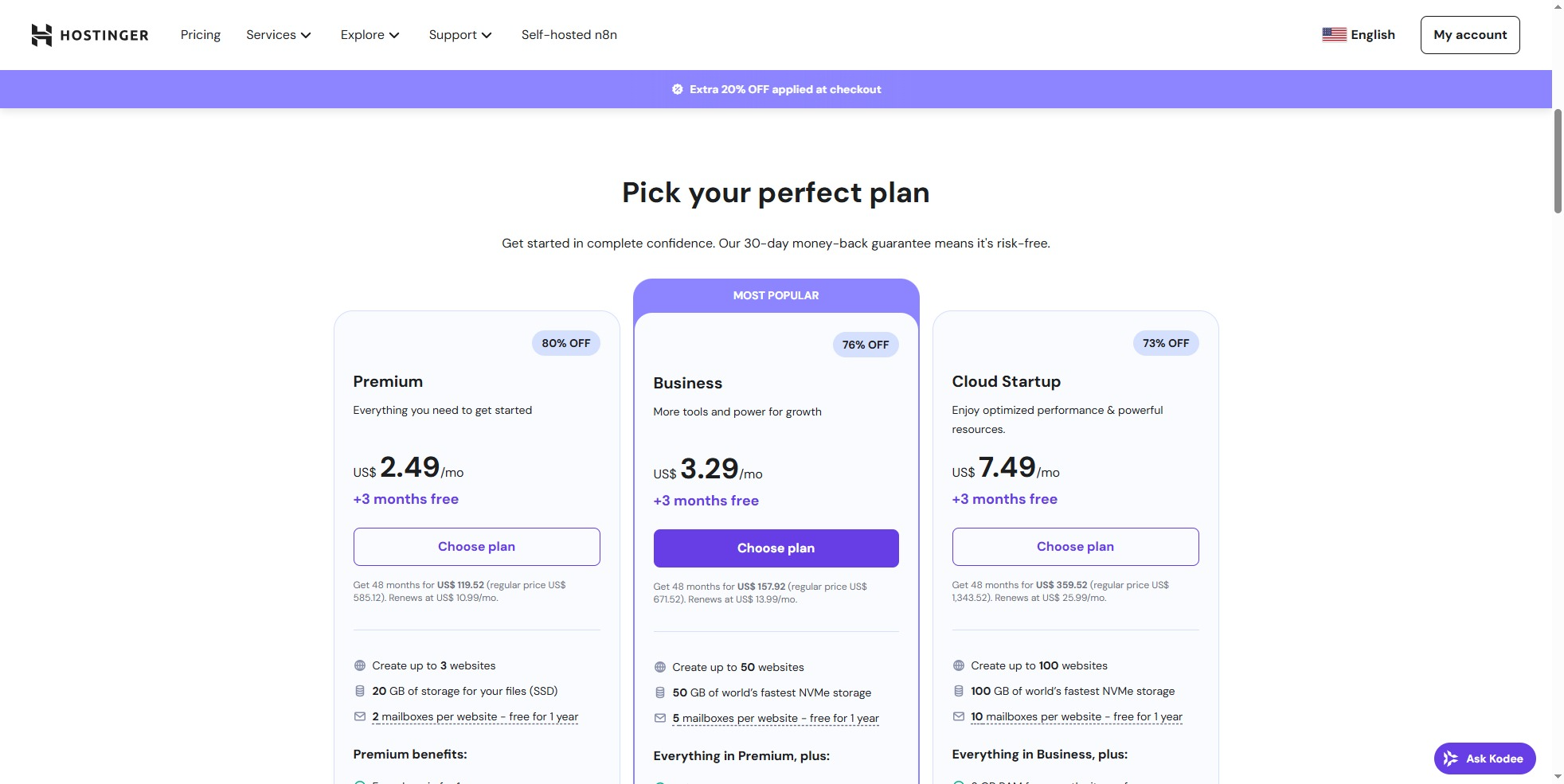The width and height of the screenshot is (1564, 784).
Task: Open the Explore dropdown
Action: (369, 35)
